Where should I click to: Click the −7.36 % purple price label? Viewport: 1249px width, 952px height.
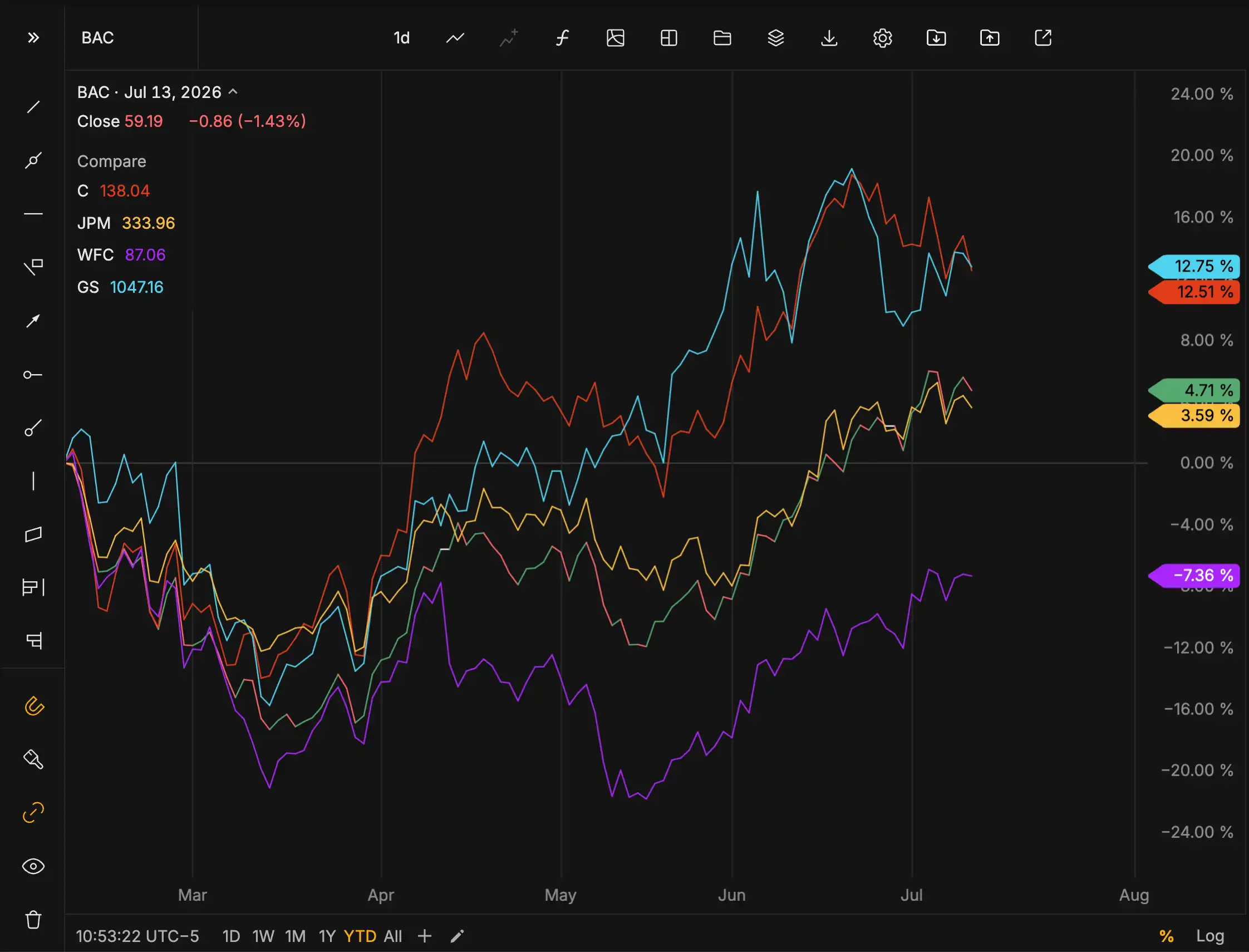click(1194, 576)
